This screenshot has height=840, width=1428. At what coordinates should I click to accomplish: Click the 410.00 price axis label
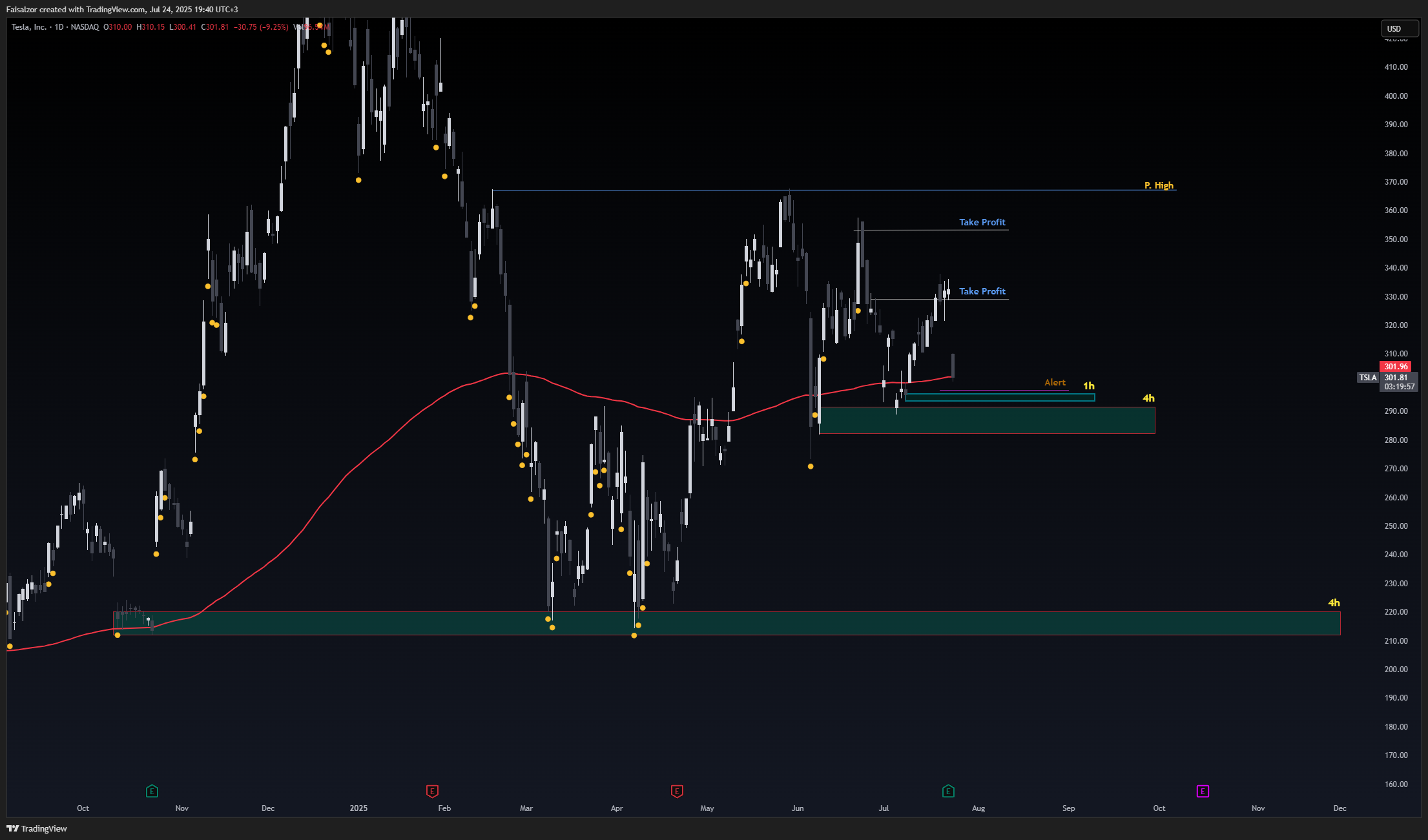click(1396, 67)
